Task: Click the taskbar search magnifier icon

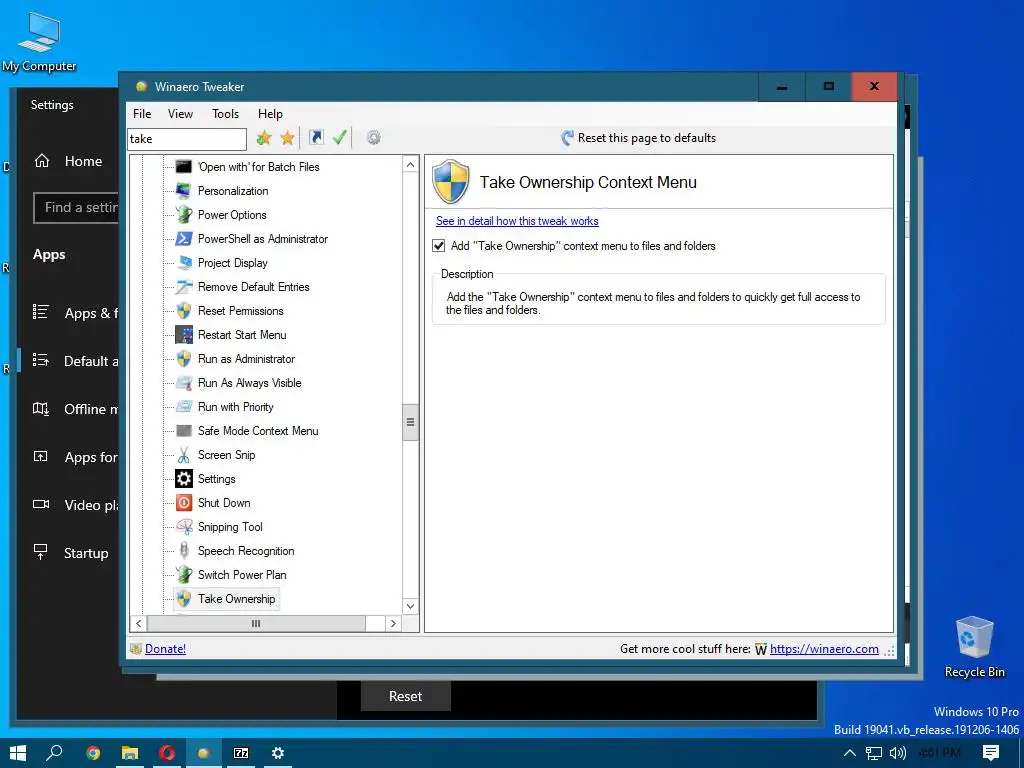Action: pos(55,753)
